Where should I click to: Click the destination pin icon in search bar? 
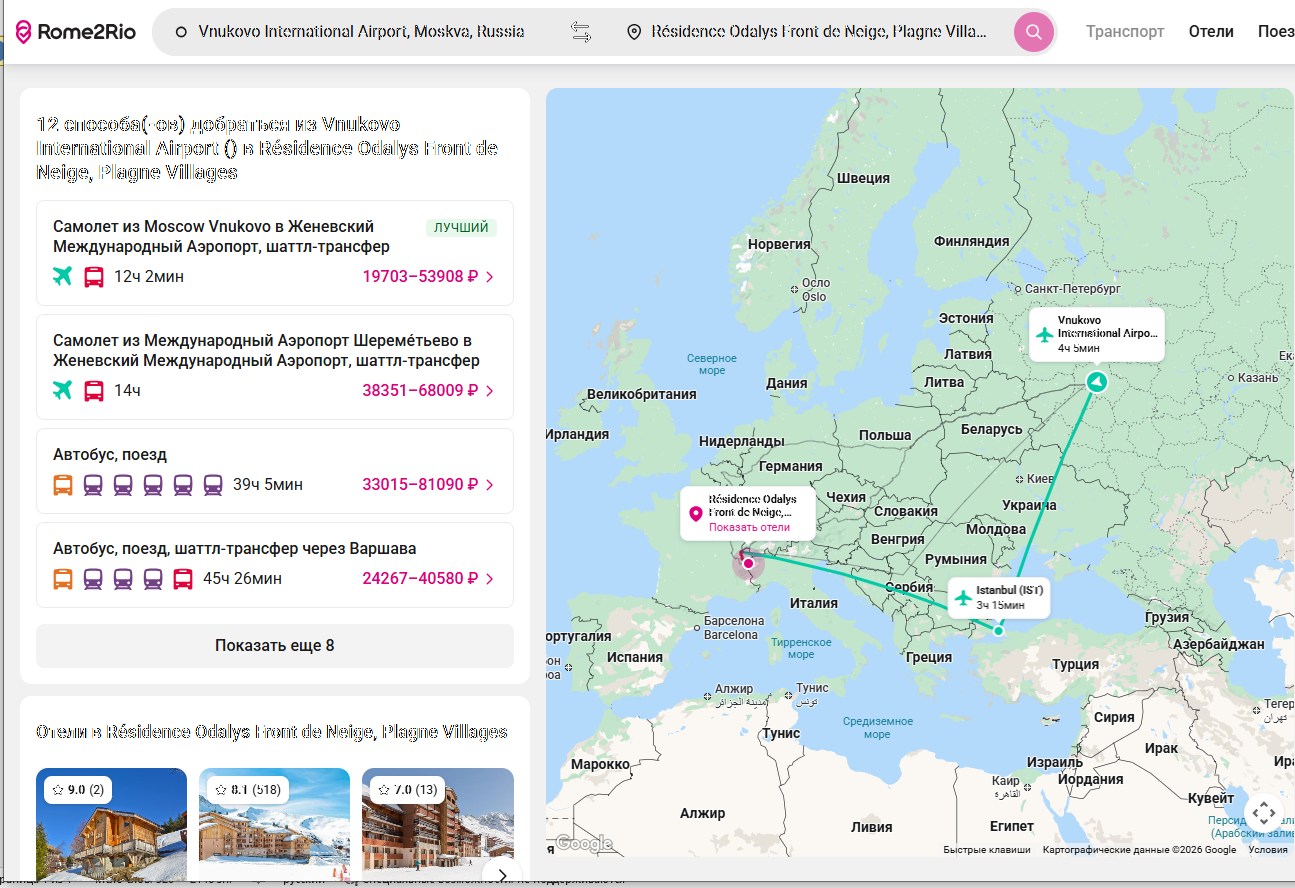click(x=633, y=32)
